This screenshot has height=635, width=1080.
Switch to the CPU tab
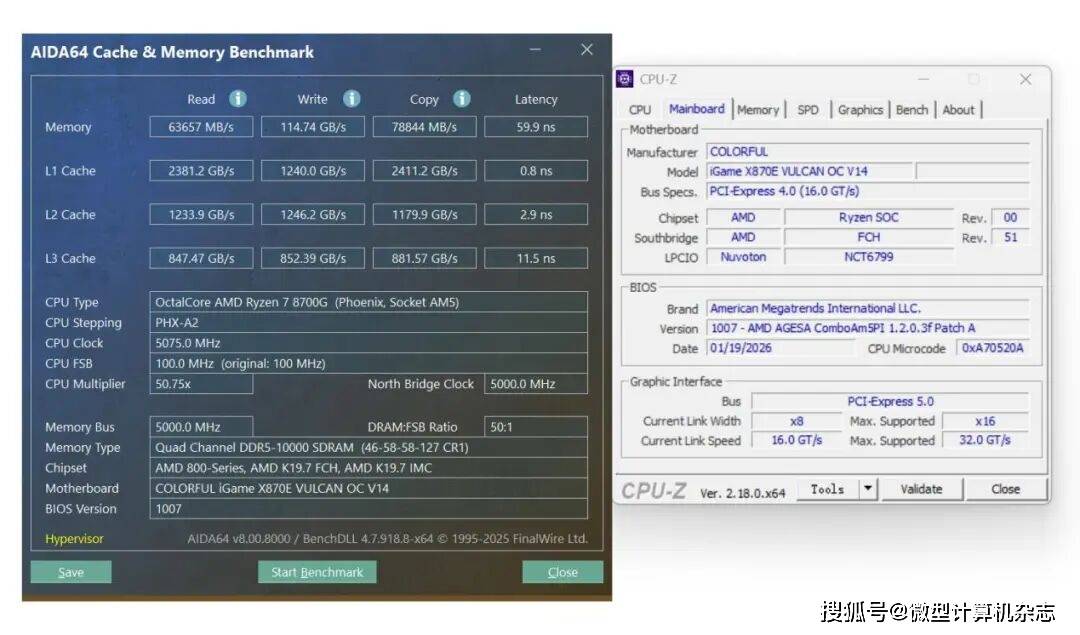click(640, 110)
